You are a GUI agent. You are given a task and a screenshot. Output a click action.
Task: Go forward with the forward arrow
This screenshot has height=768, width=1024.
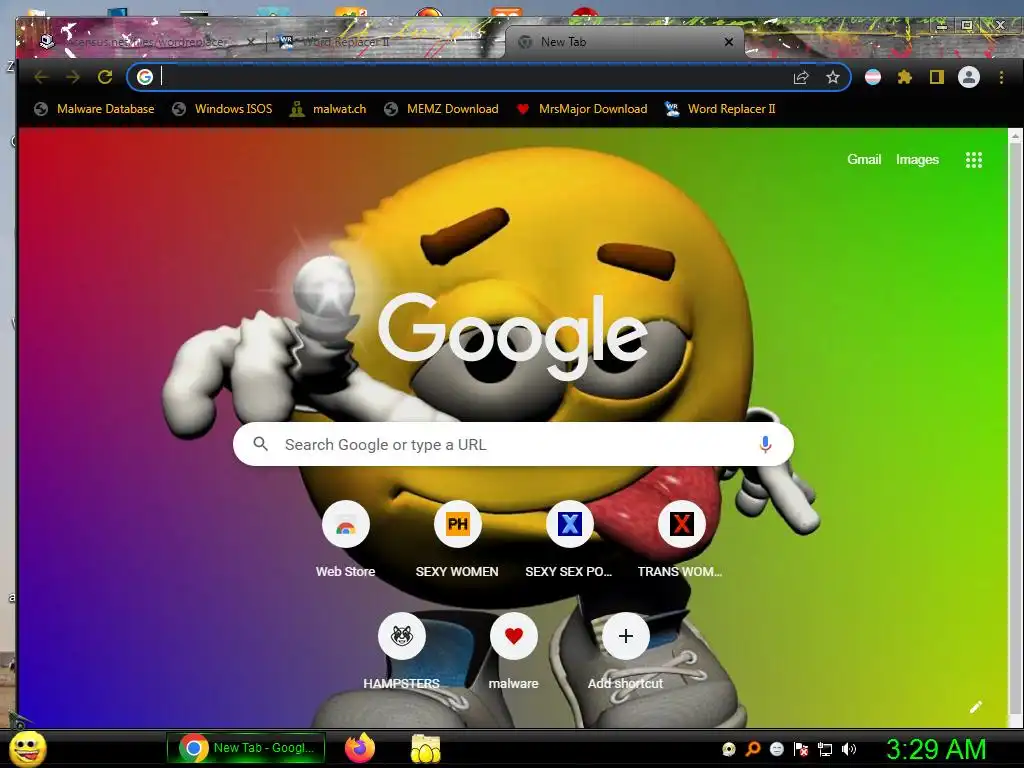pos(73,77)
